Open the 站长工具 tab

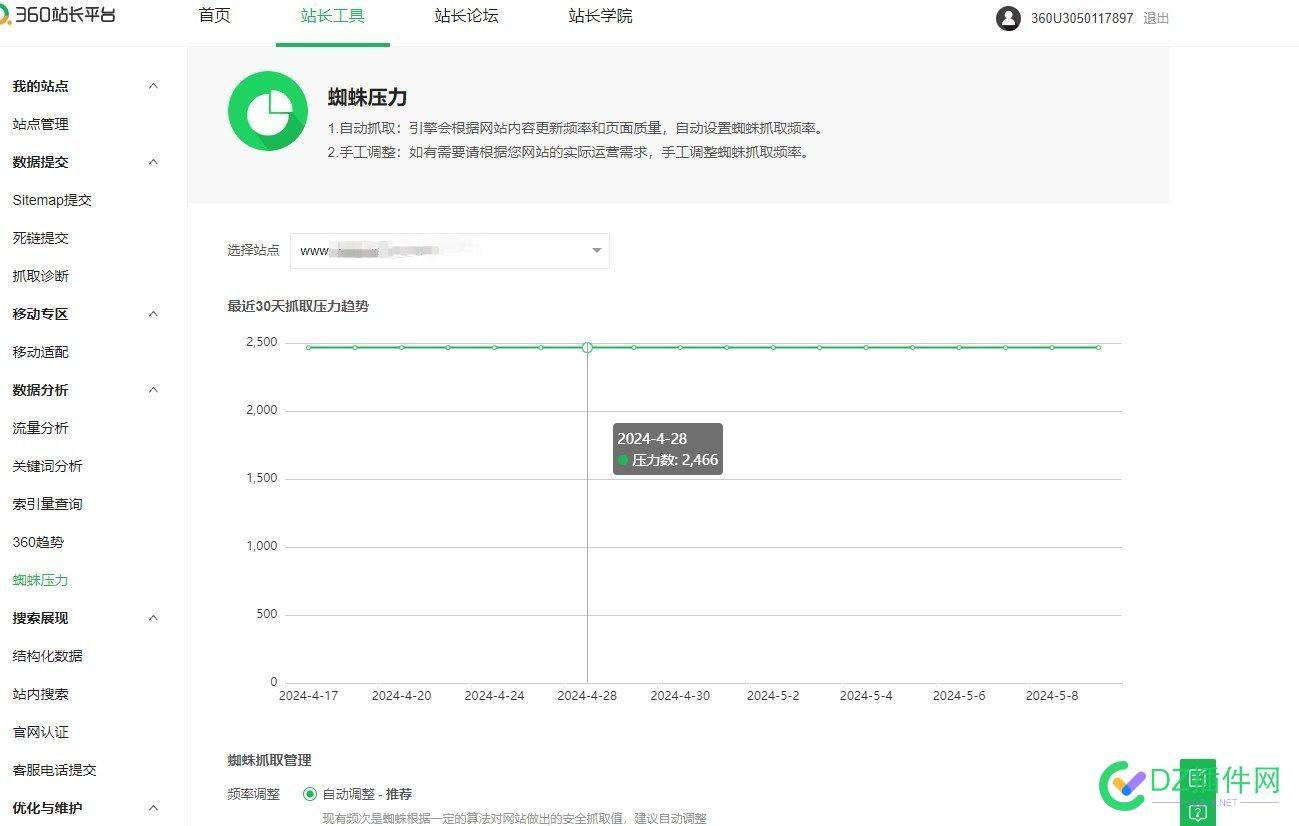[333, 16]
